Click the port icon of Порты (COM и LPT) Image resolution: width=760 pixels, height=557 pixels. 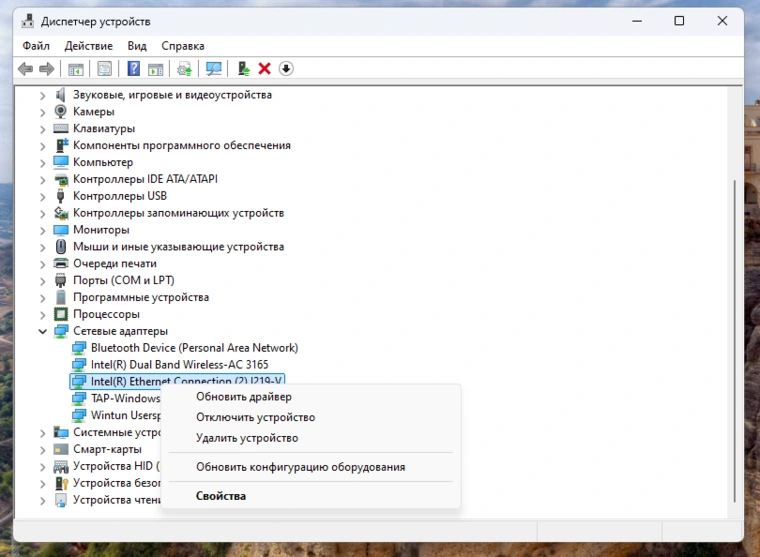61,280
